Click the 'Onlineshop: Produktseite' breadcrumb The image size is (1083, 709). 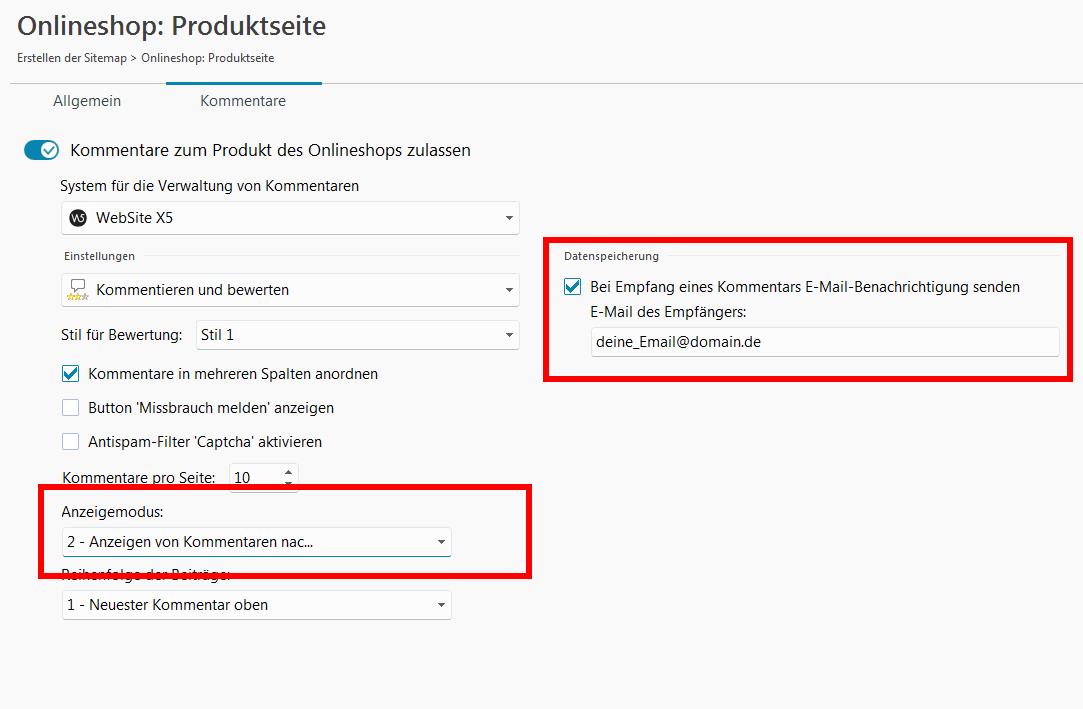click(207, 58)
